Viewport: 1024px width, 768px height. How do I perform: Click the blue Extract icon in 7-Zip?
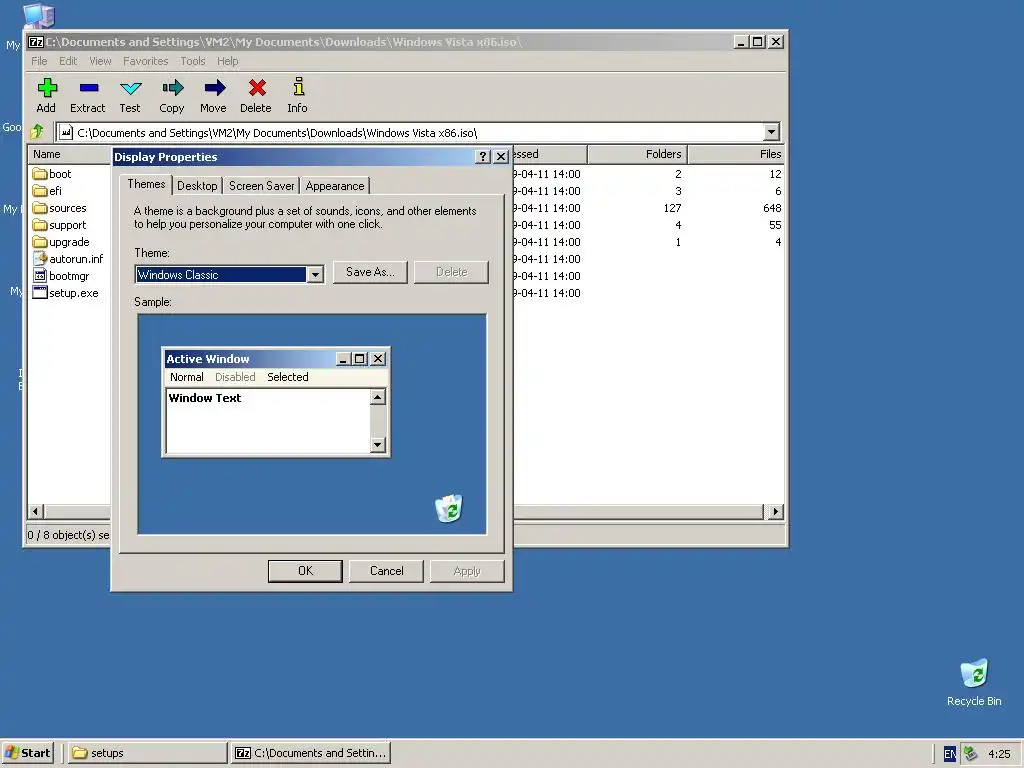point(88,88)
